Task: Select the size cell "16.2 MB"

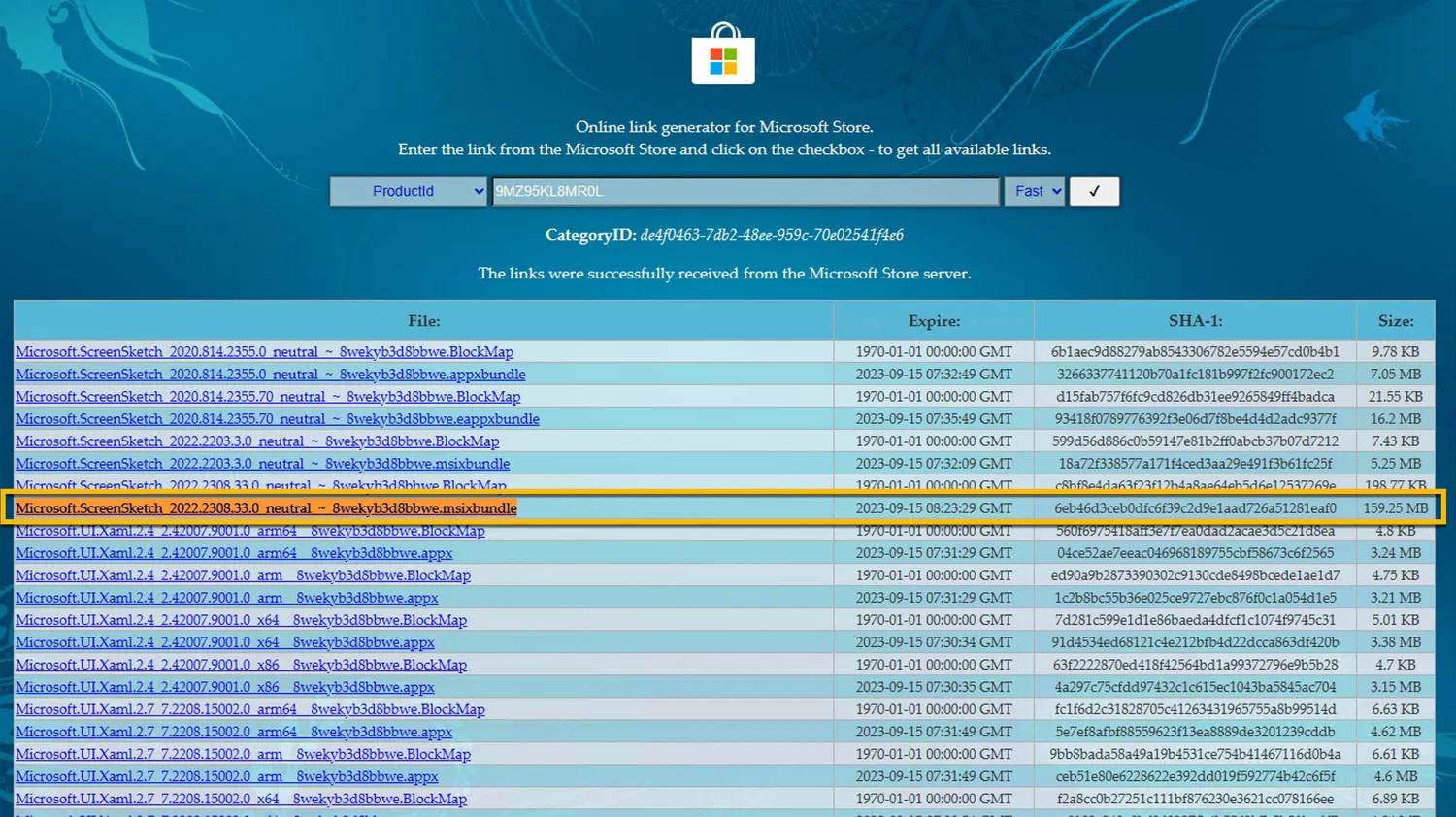Action: pos(1396,419)
